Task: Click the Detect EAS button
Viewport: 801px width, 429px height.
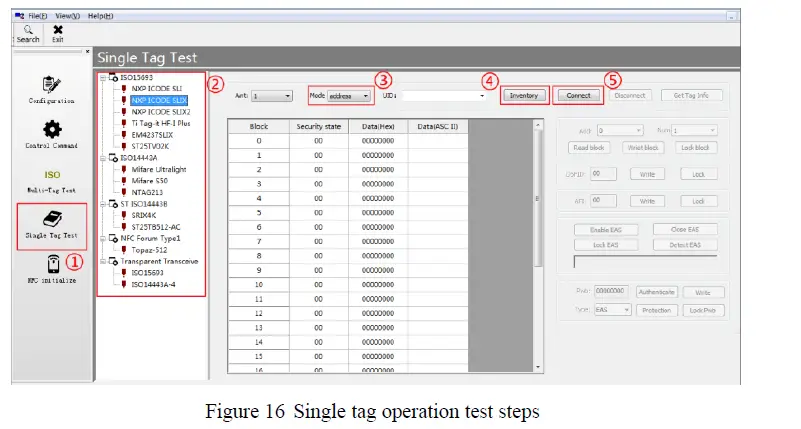Action: [685, 245]
